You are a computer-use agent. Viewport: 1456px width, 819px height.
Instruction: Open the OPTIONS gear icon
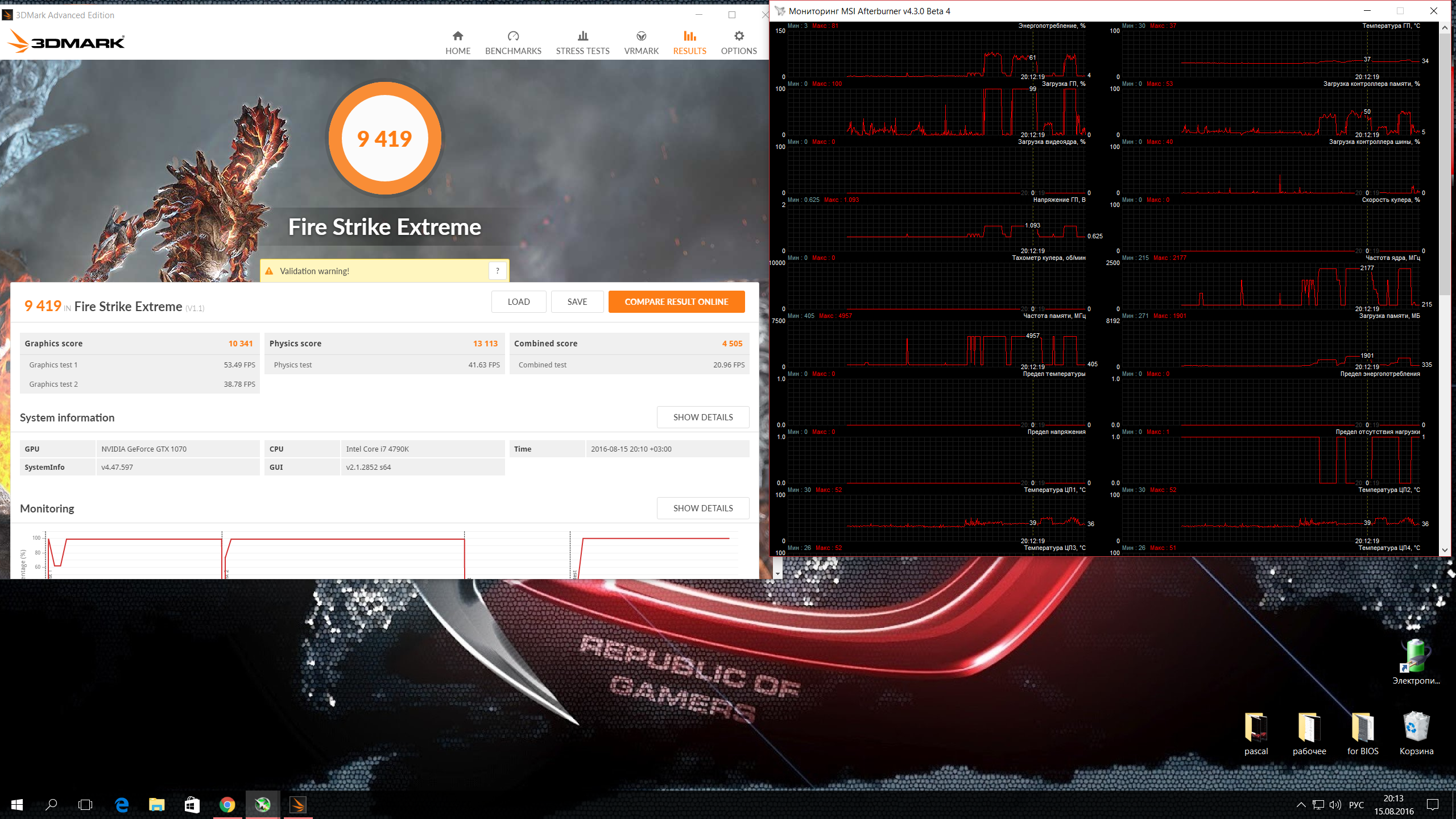[739, 36]
